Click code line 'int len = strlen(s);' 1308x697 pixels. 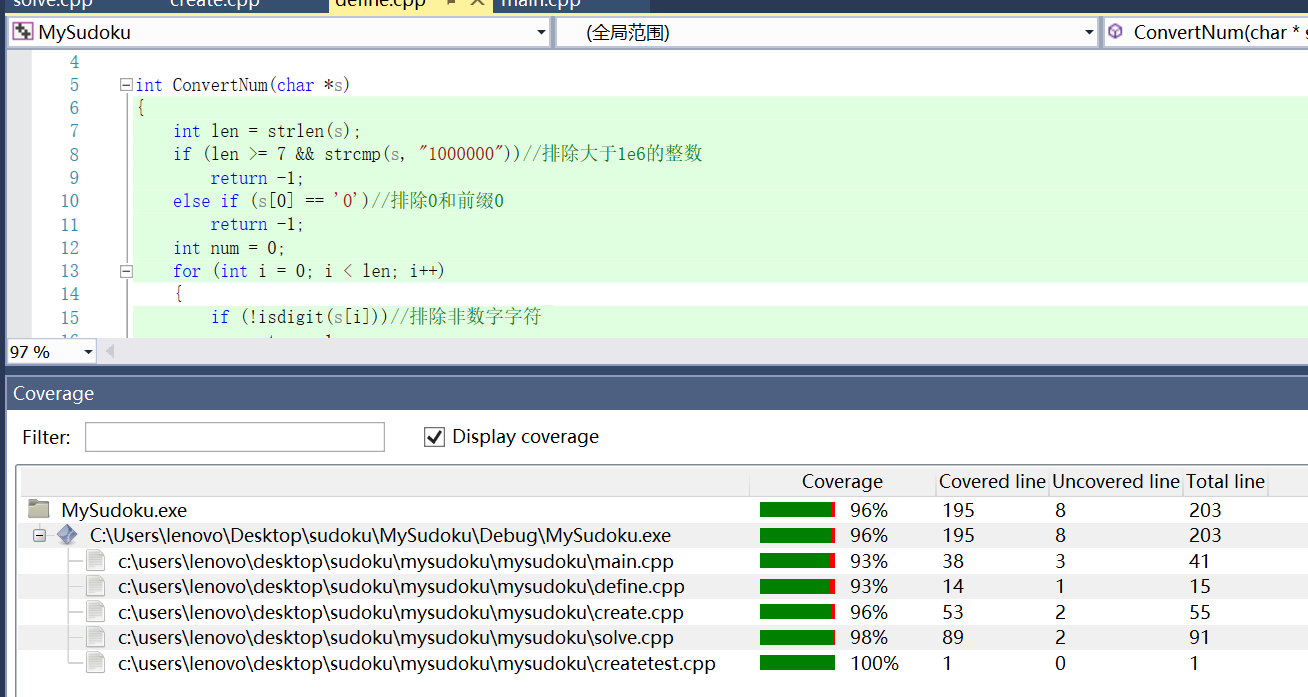pos(266,131)
